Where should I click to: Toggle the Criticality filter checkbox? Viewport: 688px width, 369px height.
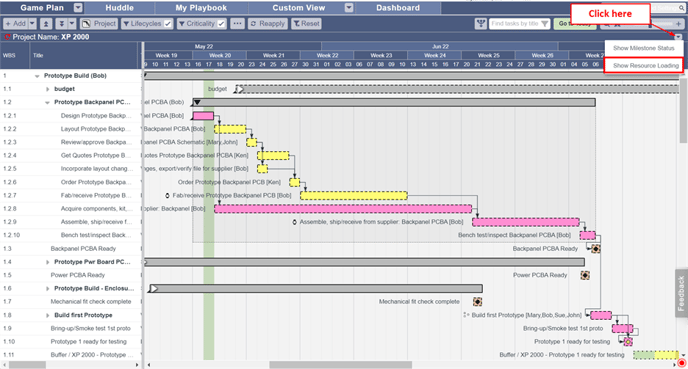(221, 24)
